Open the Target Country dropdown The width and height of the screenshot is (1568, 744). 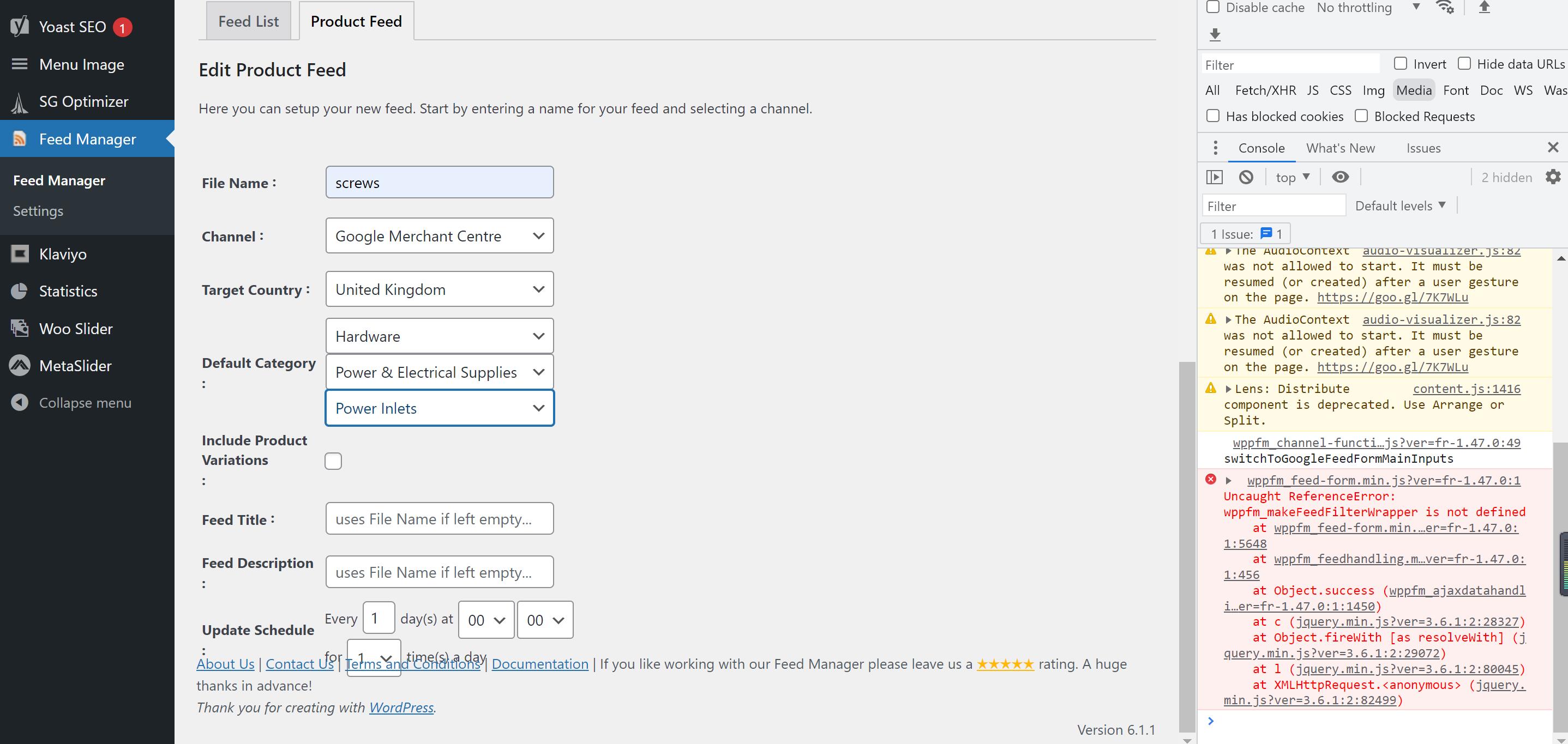440,289
